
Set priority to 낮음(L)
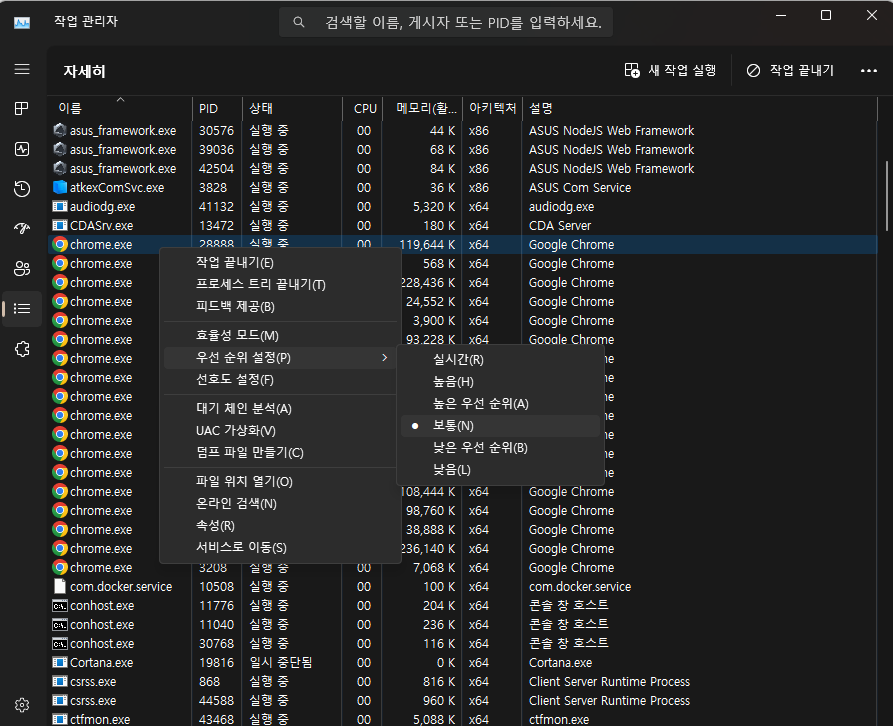[500, 470]
